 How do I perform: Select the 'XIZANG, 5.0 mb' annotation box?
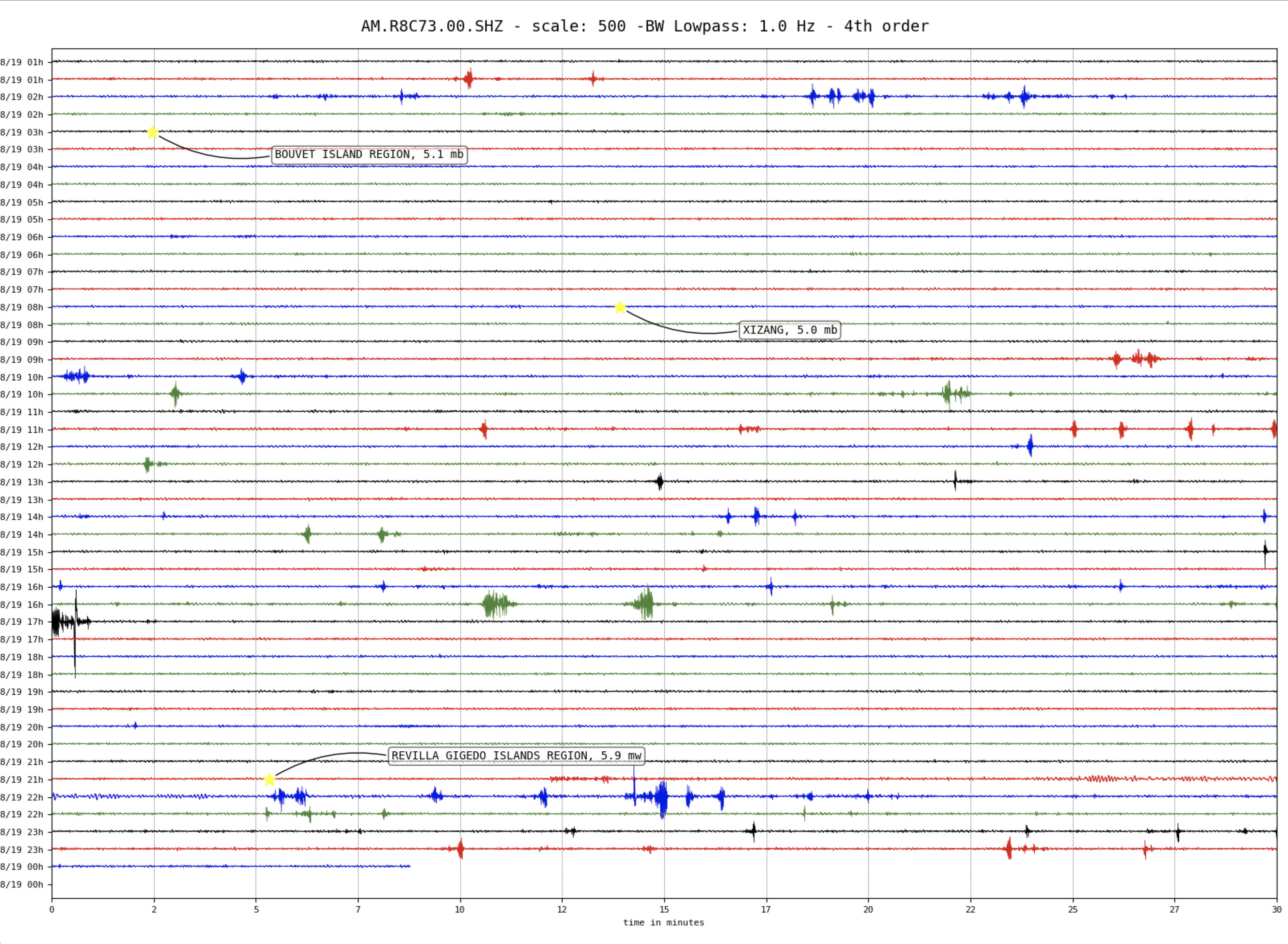tap(790, 330)
